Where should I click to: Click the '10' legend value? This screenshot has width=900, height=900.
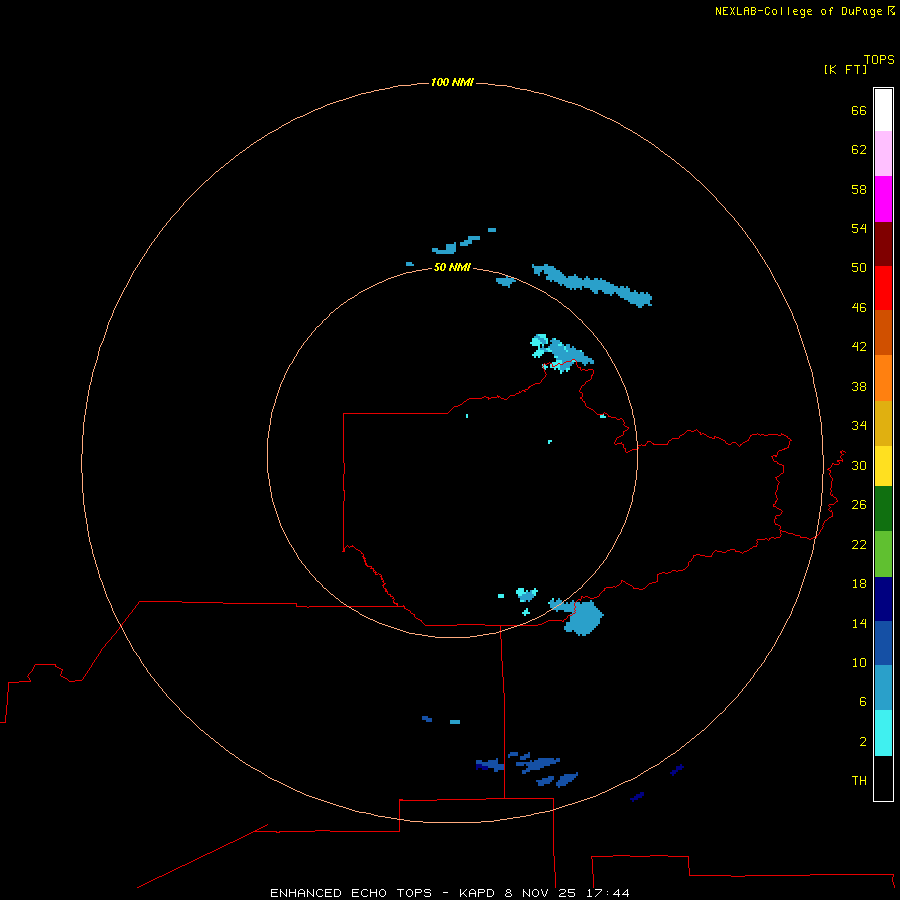[x=859, y=662]
